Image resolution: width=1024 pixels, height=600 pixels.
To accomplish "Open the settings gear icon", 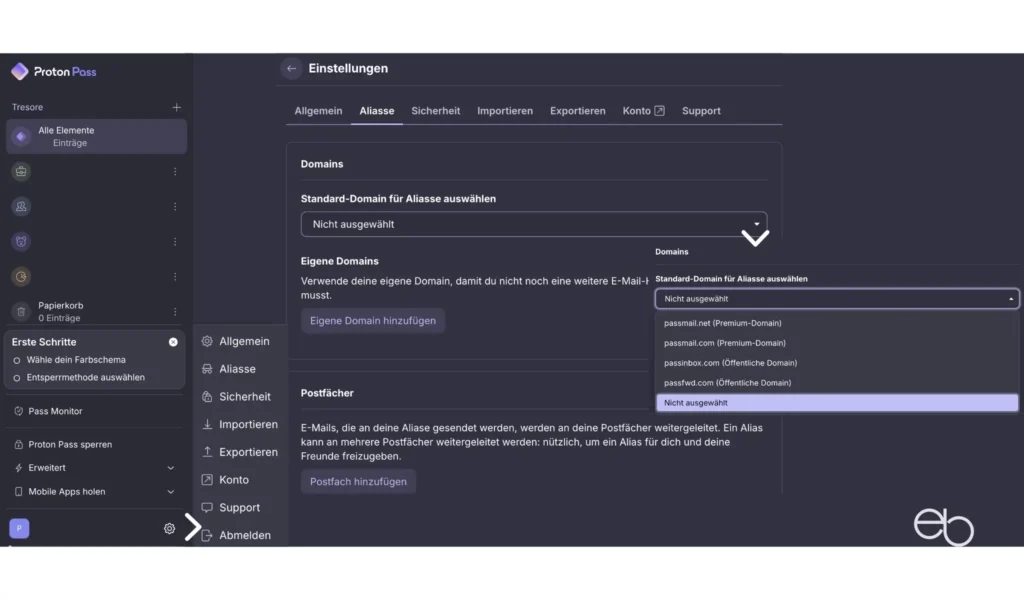I will [x=169, y=529].
